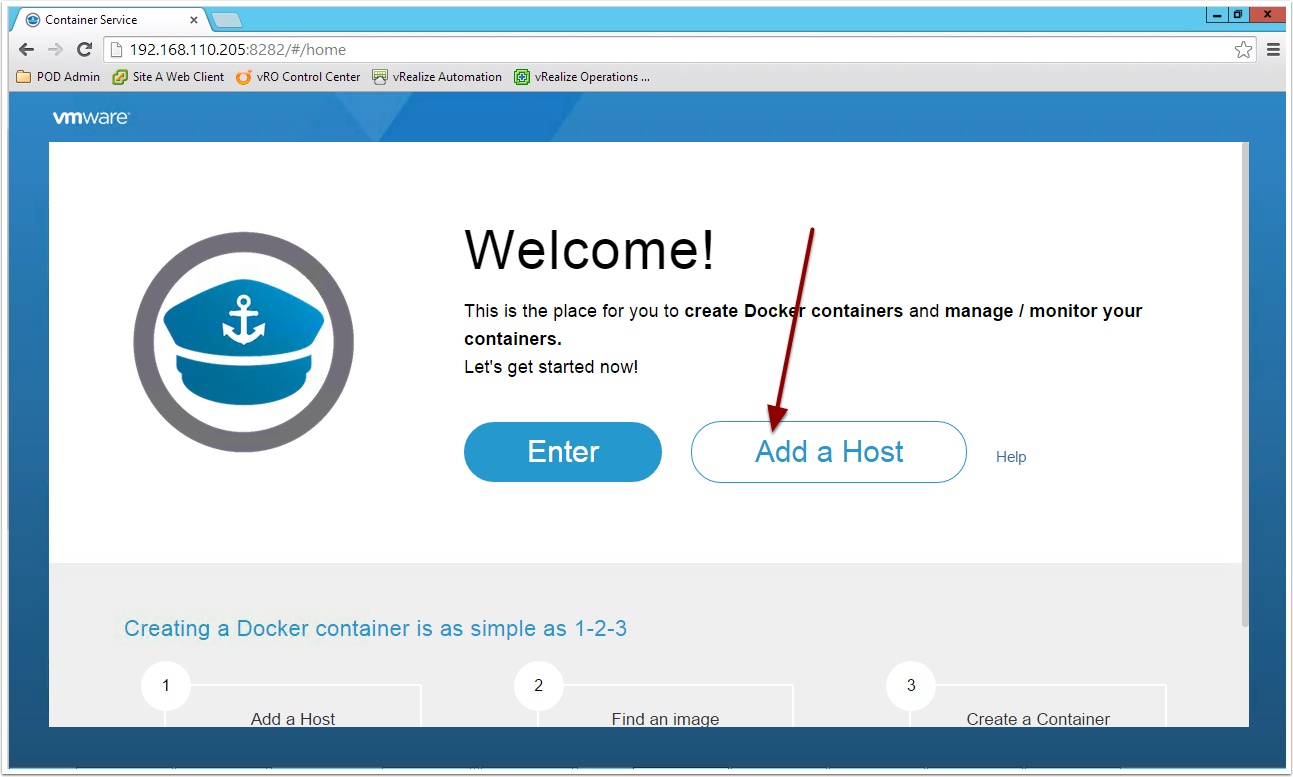Open the vRealize Operations bookmark
This screenshot has width=1293, height=777.
[582, 77]
